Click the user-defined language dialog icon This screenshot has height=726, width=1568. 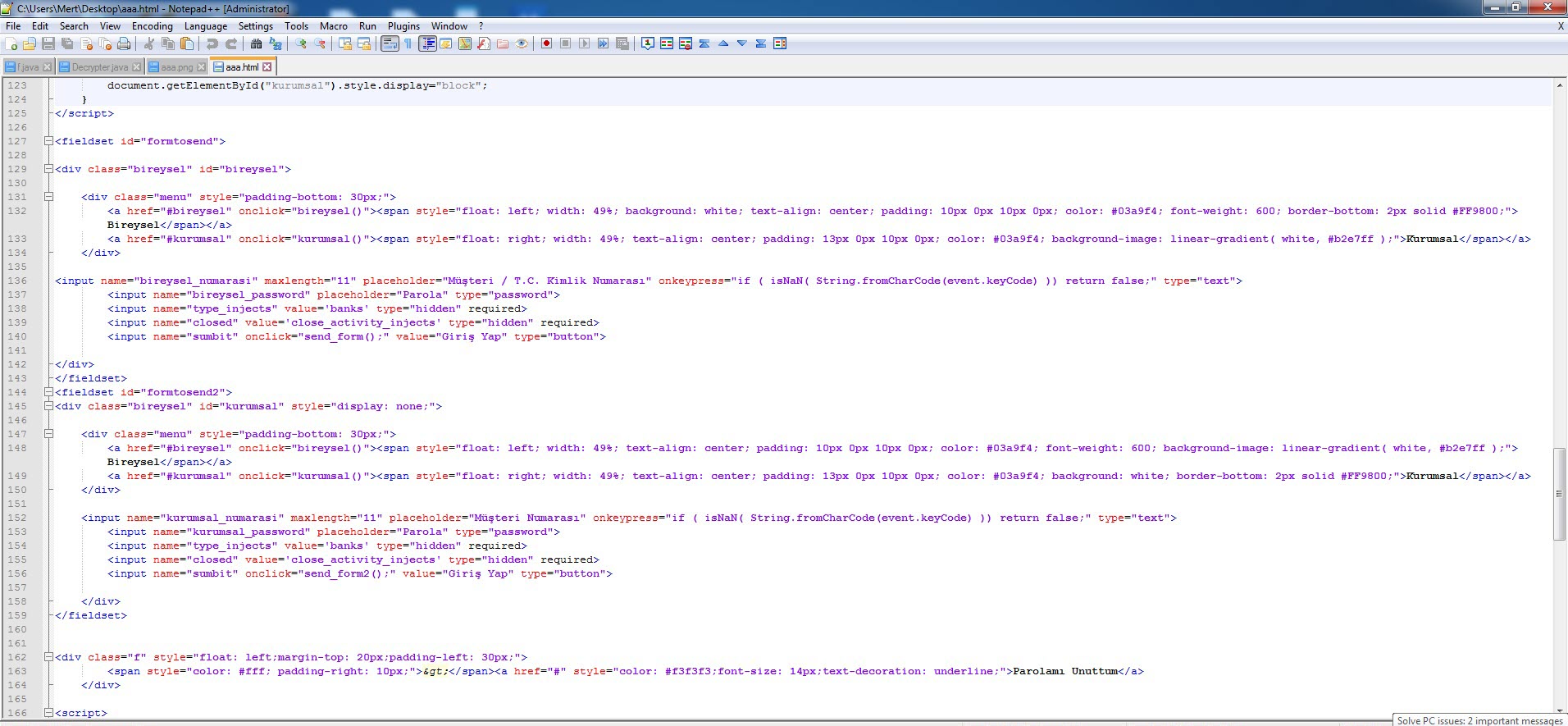(446, 43)
